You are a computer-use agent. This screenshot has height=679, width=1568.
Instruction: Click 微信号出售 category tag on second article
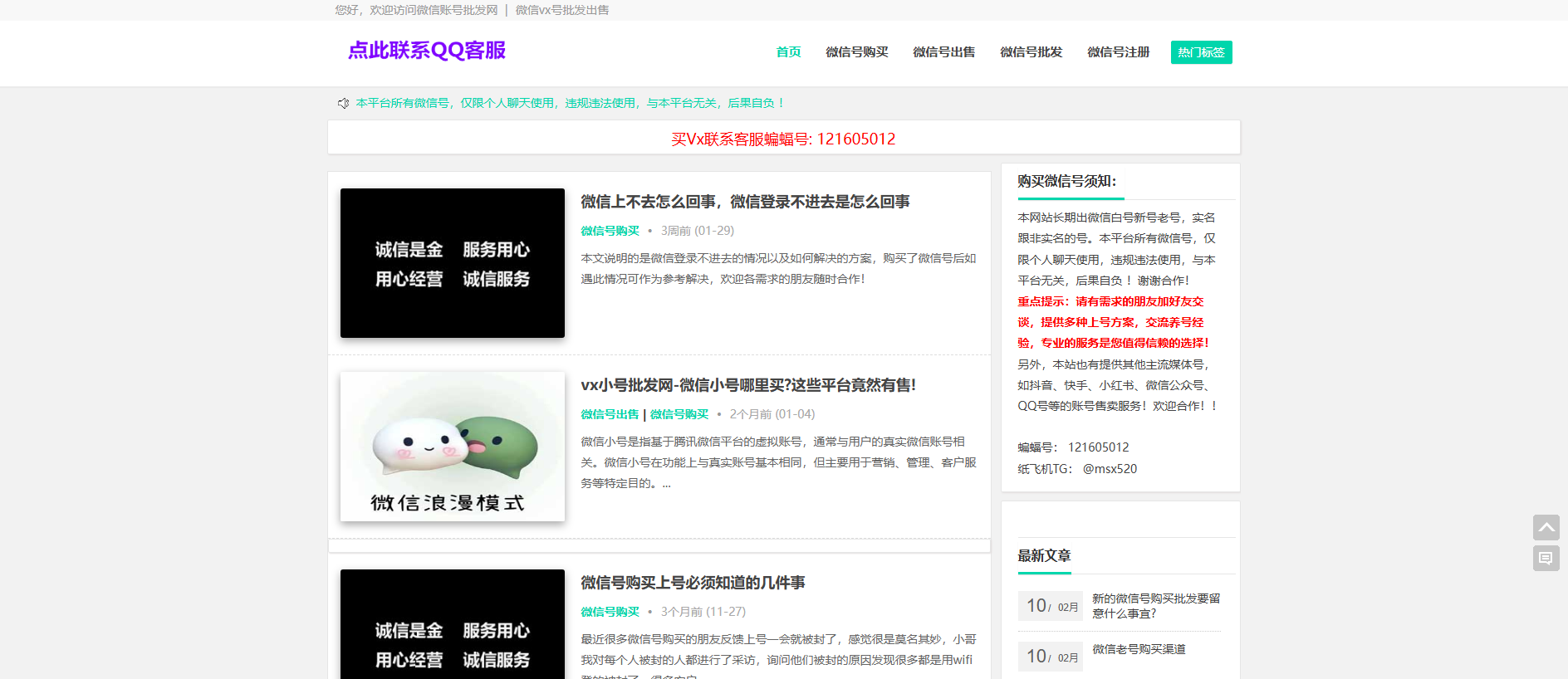pos(610,414)
